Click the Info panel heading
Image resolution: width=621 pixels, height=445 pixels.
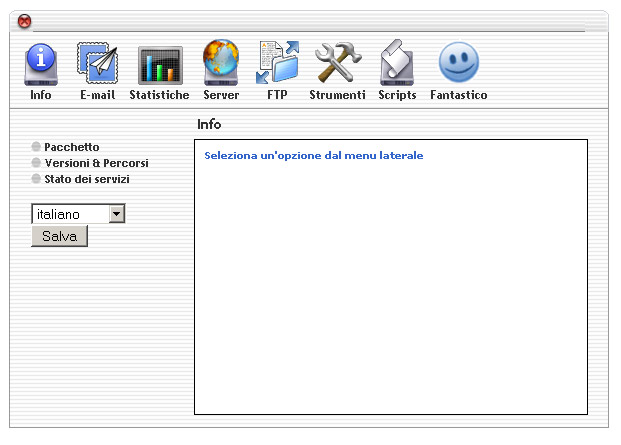coord(209,124)
